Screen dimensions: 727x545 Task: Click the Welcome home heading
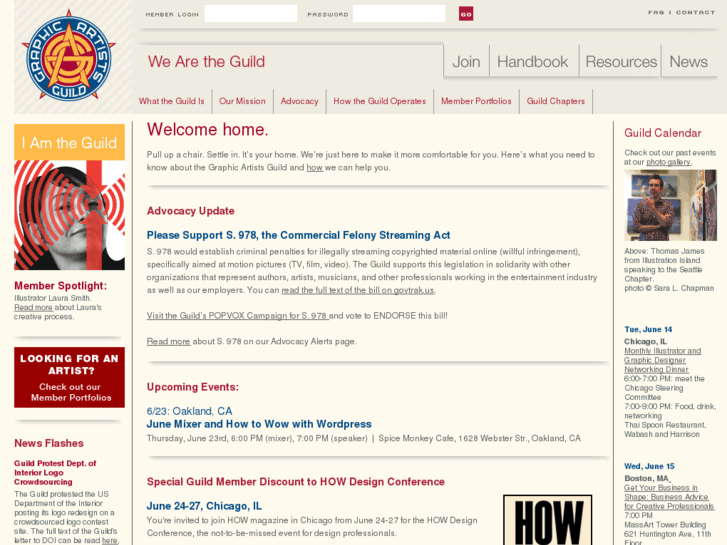tap(207, 129)
